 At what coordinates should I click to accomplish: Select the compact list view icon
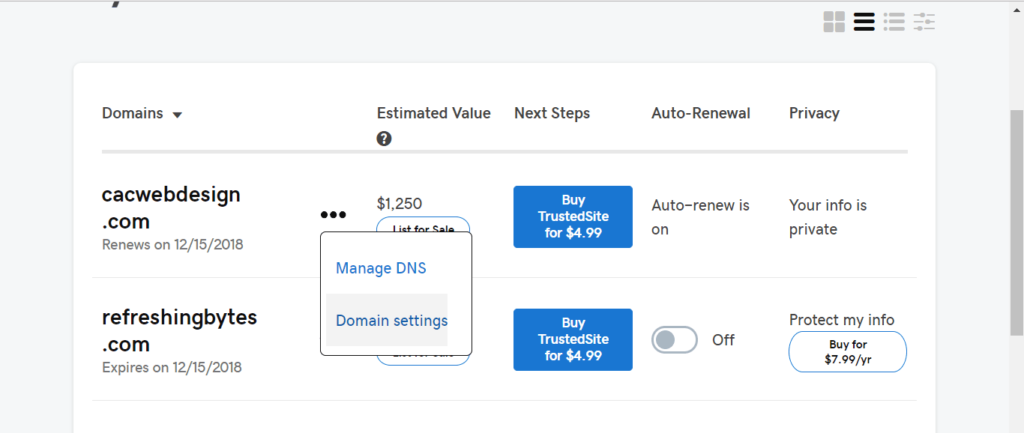(864, 21)
